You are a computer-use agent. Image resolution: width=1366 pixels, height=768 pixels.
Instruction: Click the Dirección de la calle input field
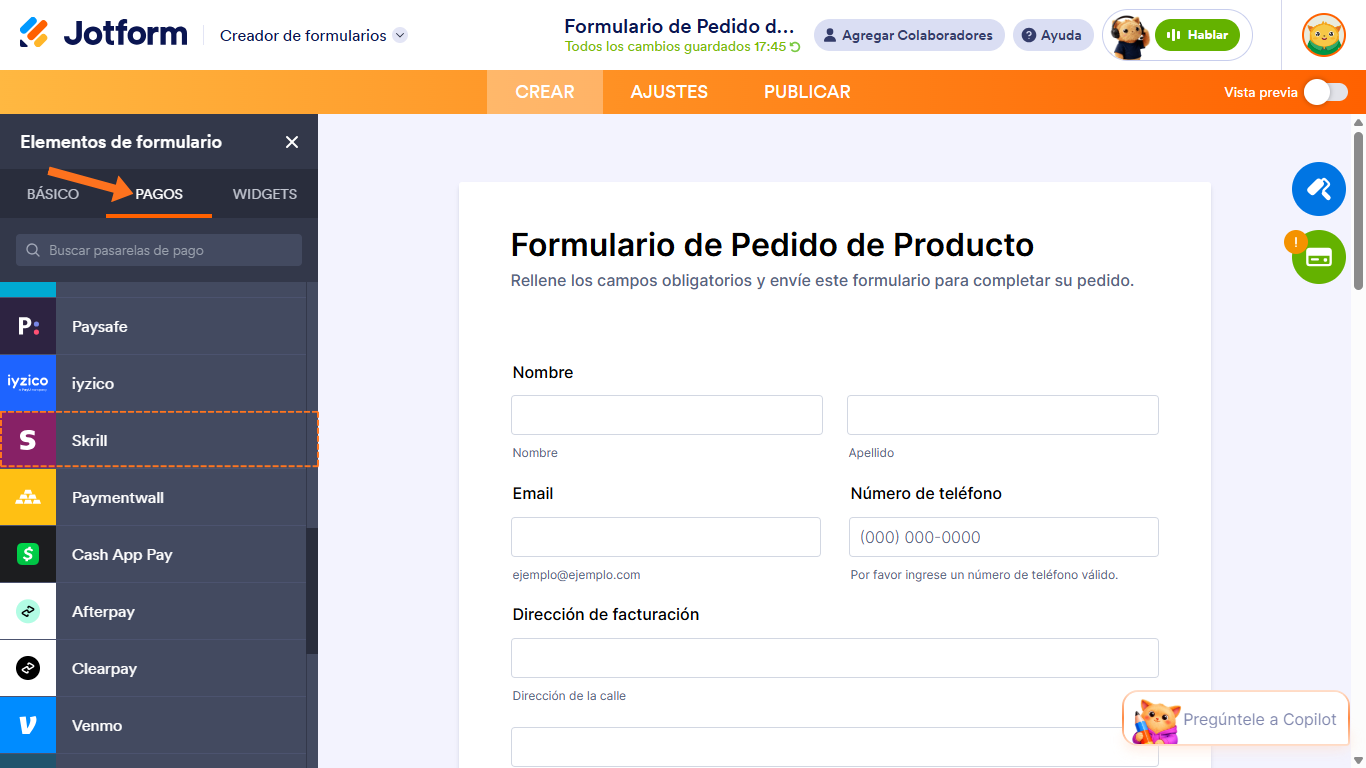coord(835,658)
